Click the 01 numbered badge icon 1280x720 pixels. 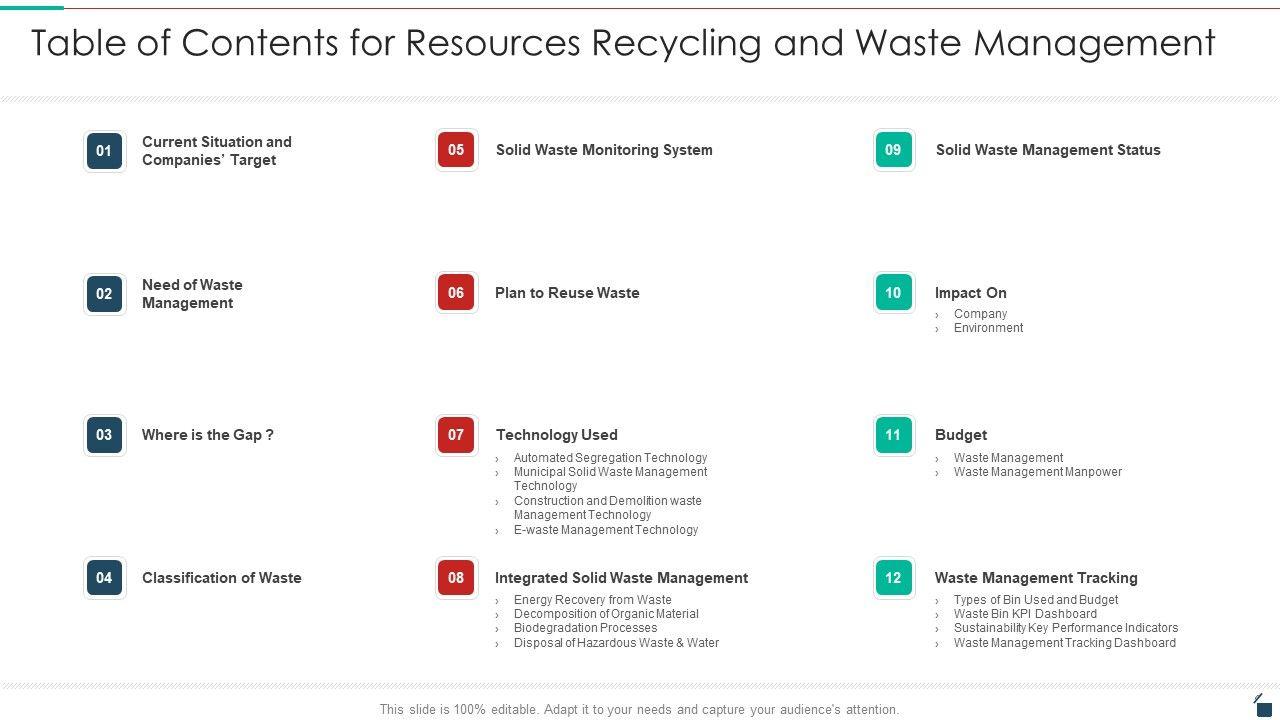[x=104, y=151]
